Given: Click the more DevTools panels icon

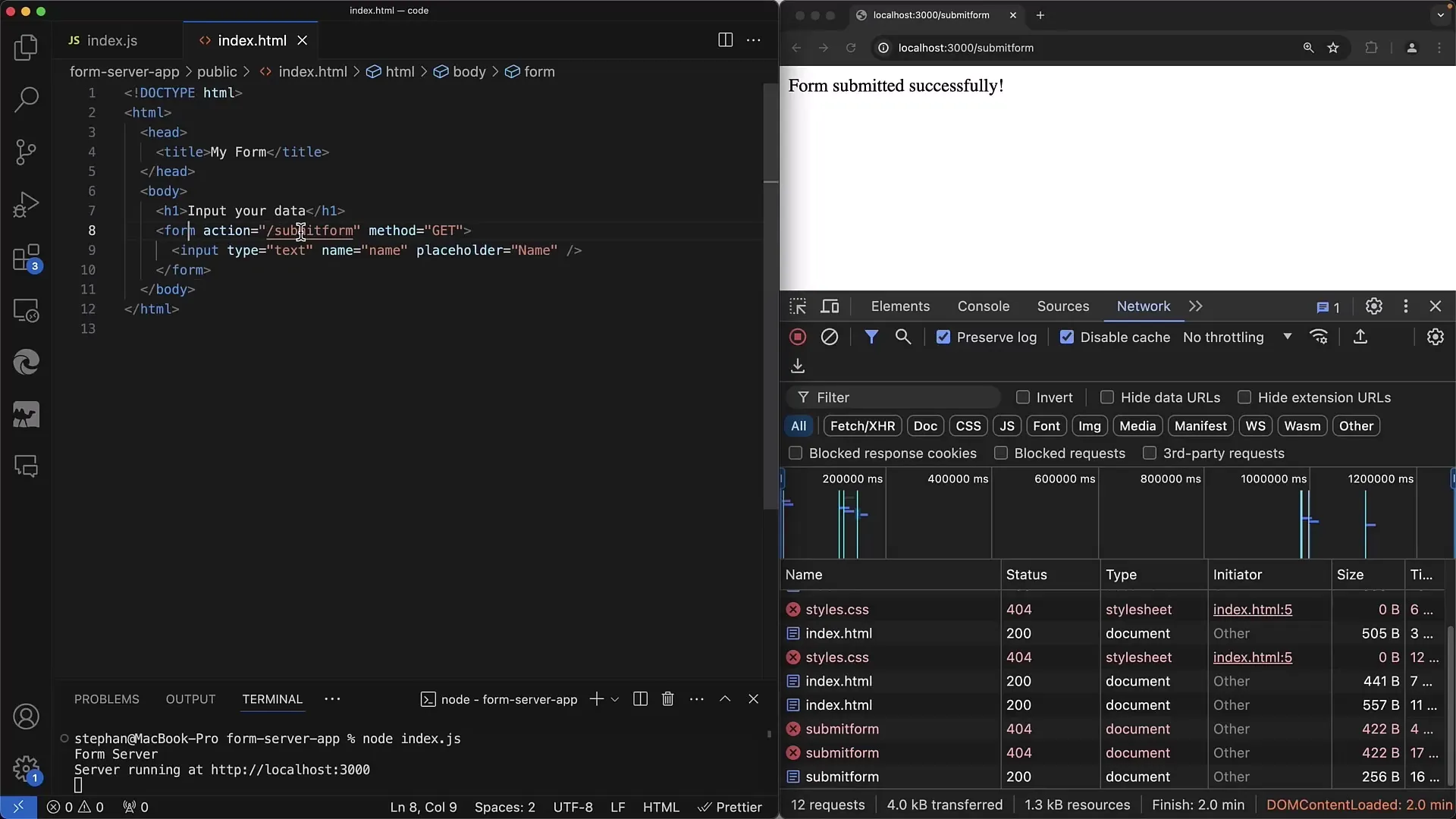Looking at the screenshot, I should (x=1196, y=306).
